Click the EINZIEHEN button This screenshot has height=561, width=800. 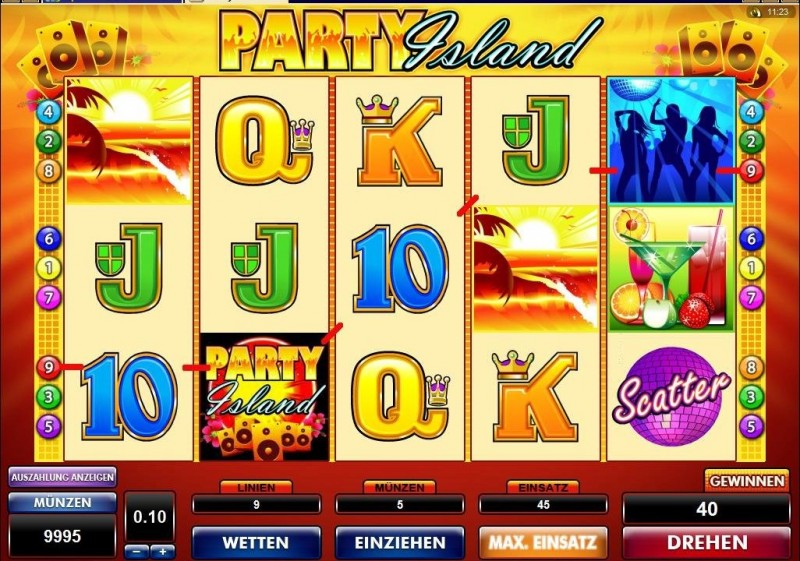point(400,542)
